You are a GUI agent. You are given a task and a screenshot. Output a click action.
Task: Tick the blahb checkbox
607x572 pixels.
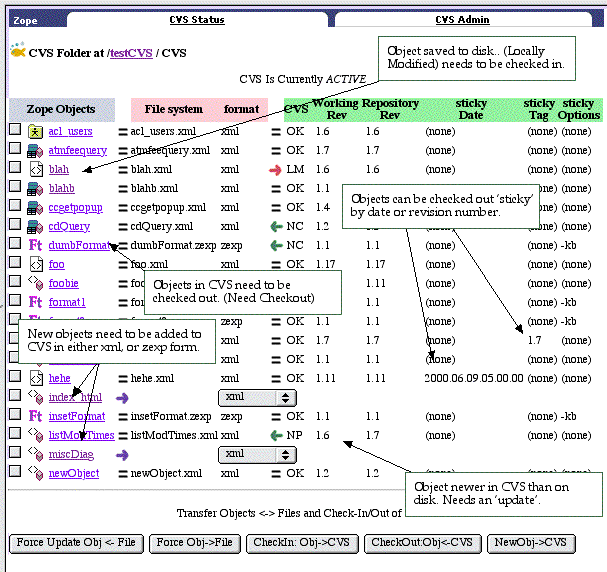pyautogui.click(x=15, y=186)
